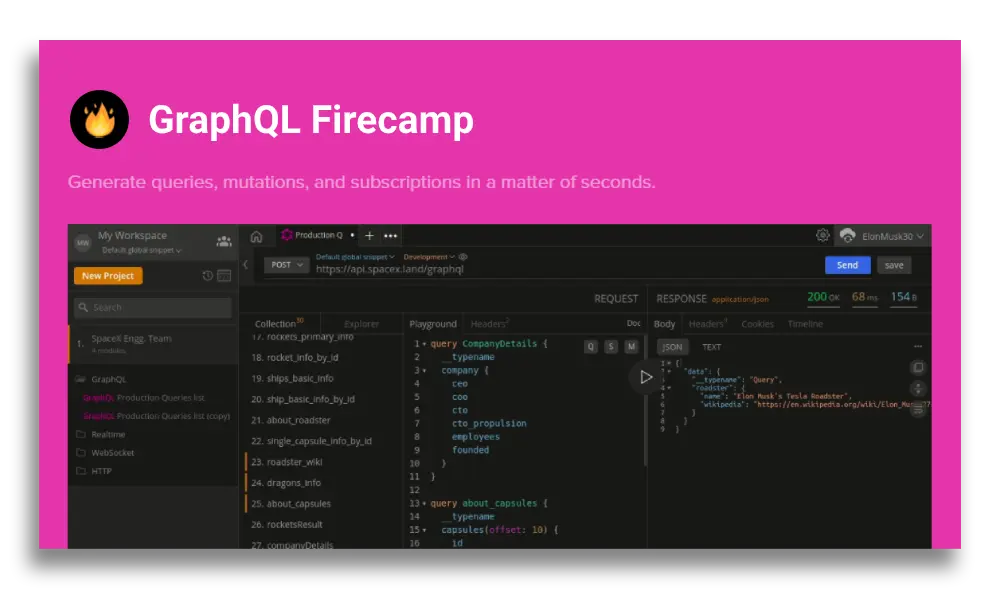Expand the workspace Default global snippet dropdown
Image resolution: width=1000 pixels, height=600 pixels.
[x=142, y=251]
